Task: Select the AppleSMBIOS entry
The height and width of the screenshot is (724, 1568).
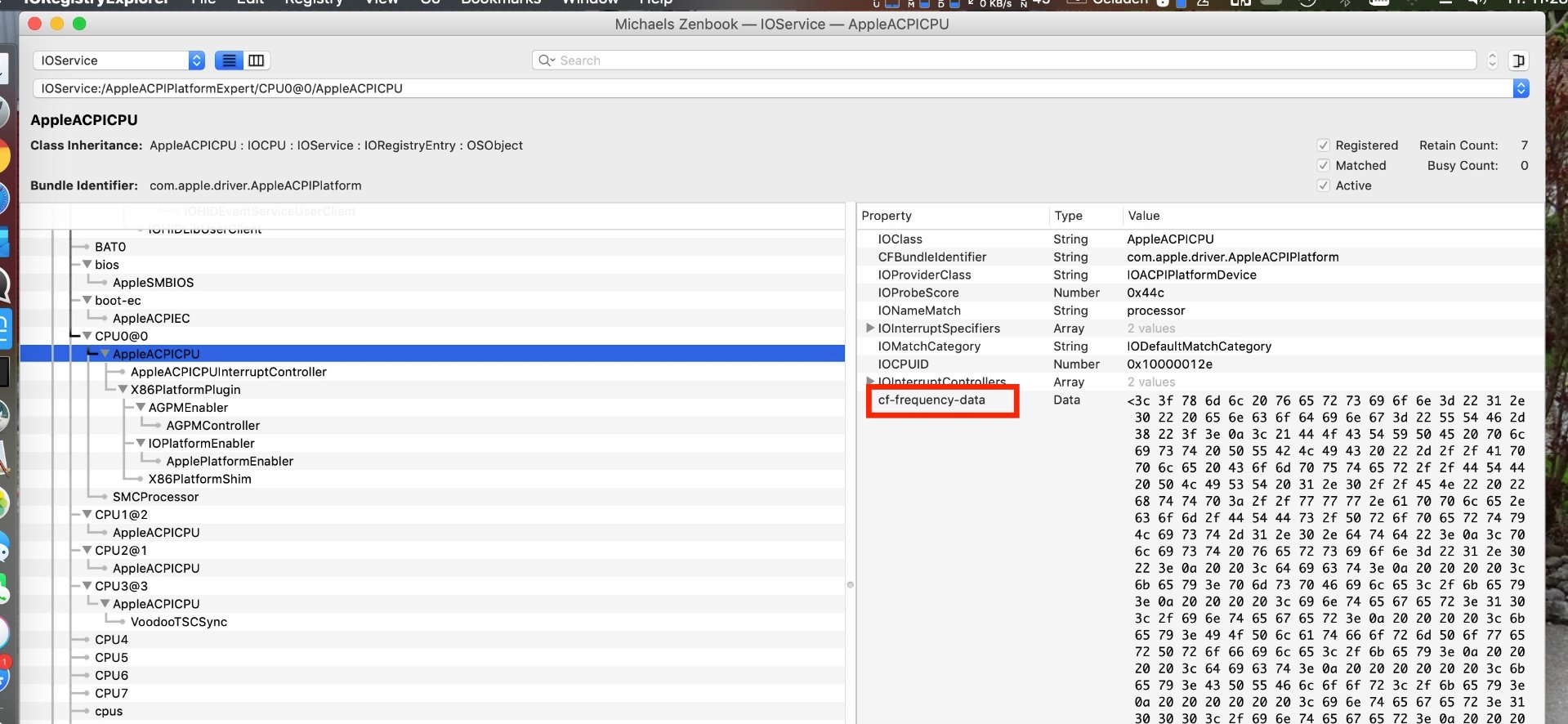Action: point(154,283)
